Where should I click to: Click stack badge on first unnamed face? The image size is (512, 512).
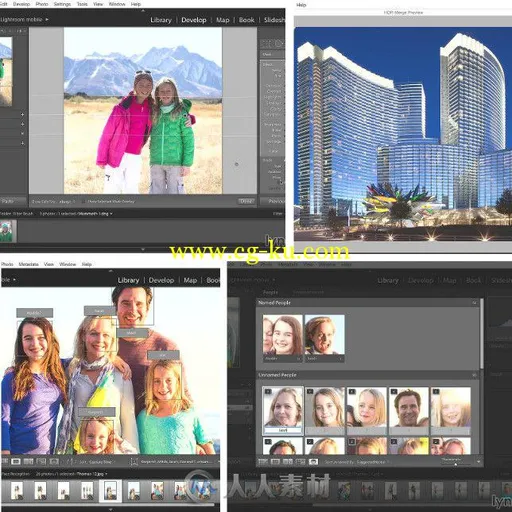click(268, 392)
